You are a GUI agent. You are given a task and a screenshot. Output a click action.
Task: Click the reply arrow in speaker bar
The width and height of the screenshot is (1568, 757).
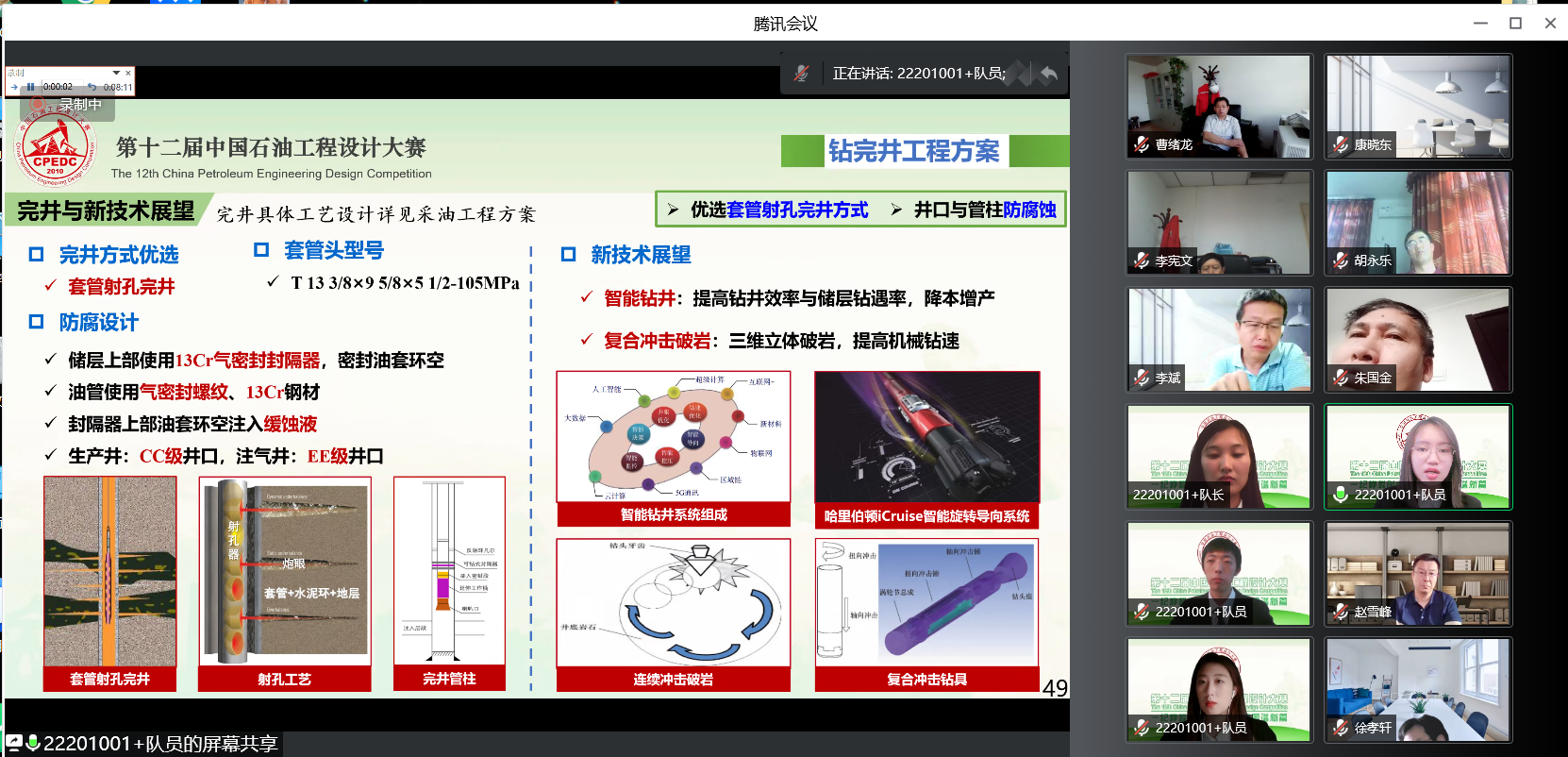click(1048, 74)
